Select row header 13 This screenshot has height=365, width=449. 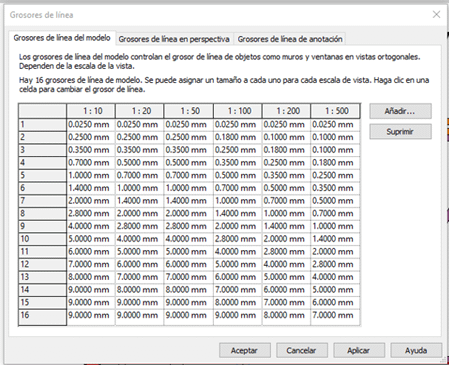click(42, 277)
